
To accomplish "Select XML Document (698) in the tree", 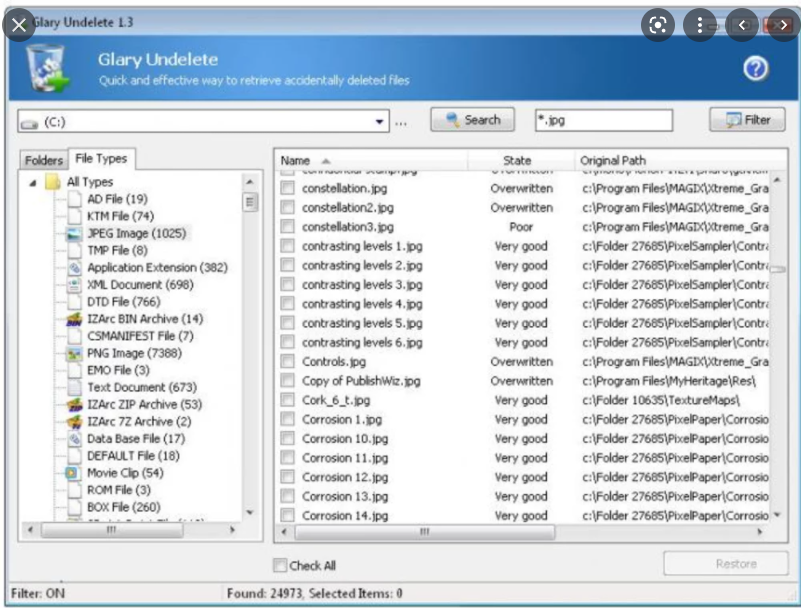I will point(140,285).
